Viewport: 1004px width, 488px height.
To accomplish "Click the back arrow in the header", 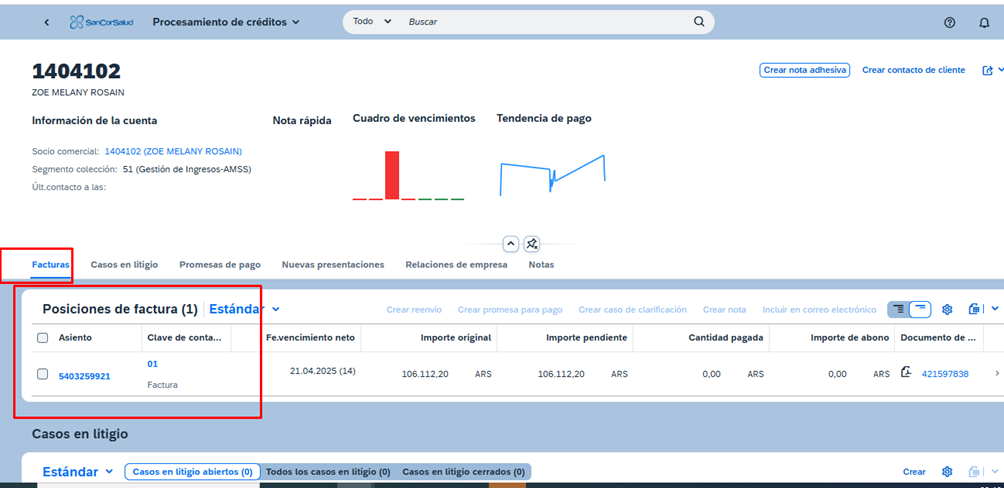I will 47,22.
